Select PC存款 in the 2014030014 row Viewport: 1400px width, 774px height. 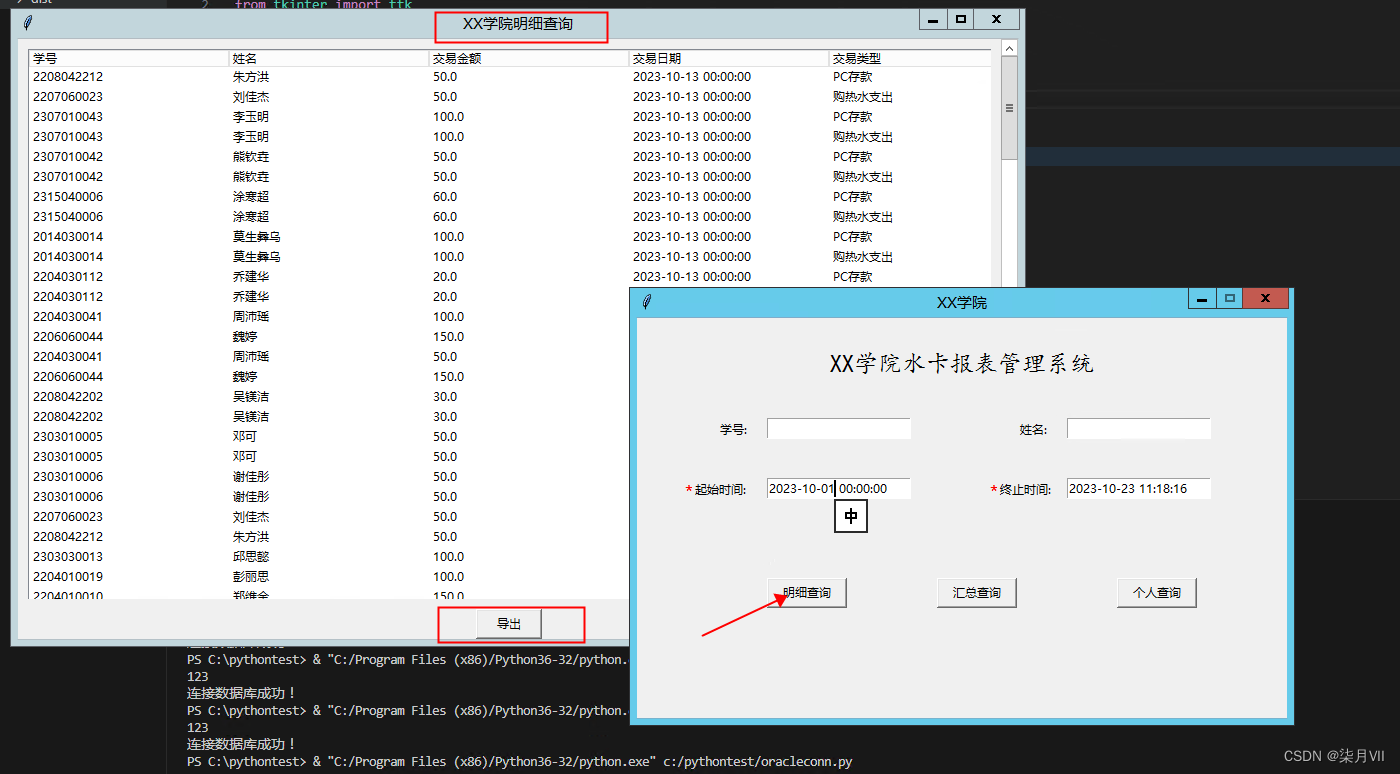click(853, 236)
